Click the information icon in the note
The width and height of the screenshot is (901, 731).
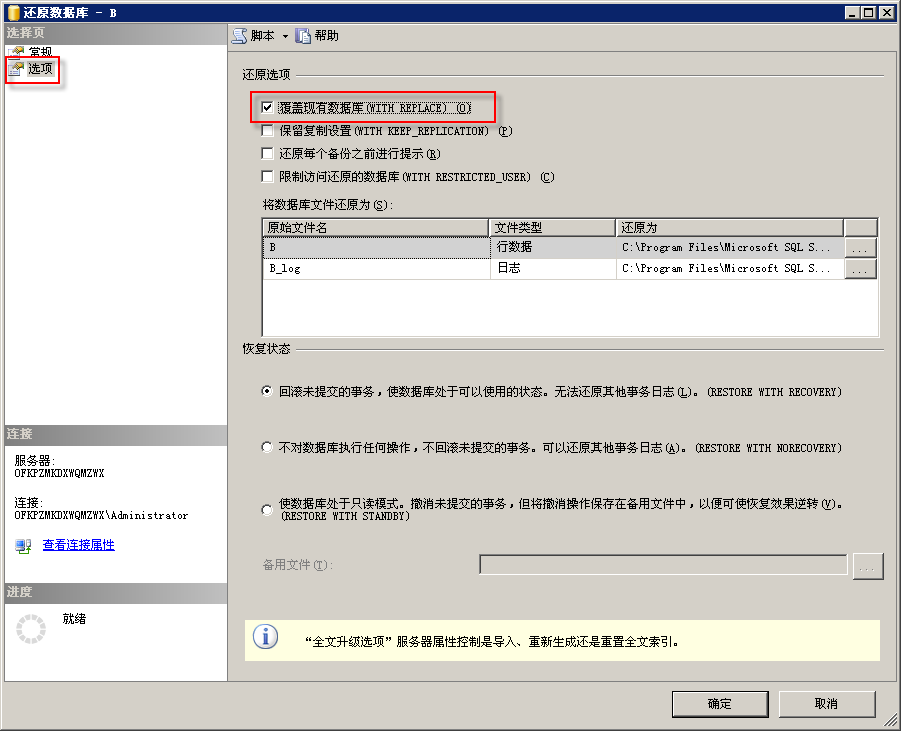click(x=265, y=637)
